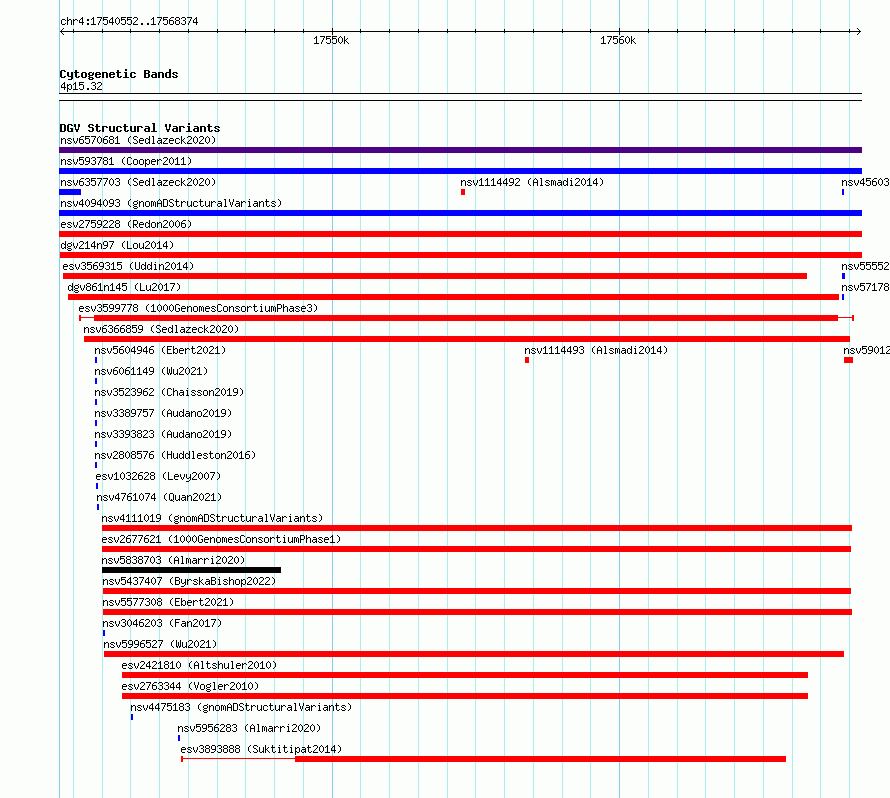This screenshot has width=890, height=798.
Task: Open nsv3523962 (Chaisson2019) label
Action: (169, 392)
